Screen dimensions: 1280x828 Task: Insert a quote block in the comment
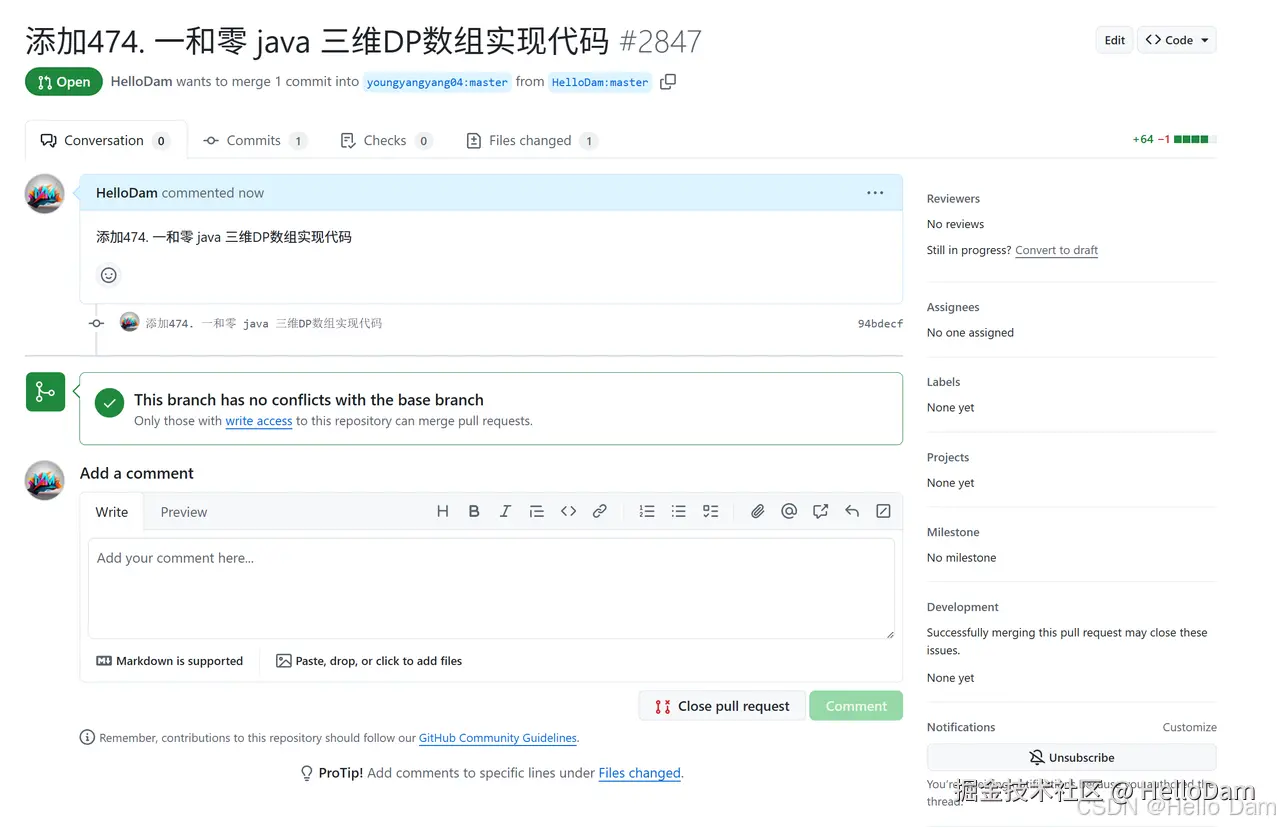537,511
